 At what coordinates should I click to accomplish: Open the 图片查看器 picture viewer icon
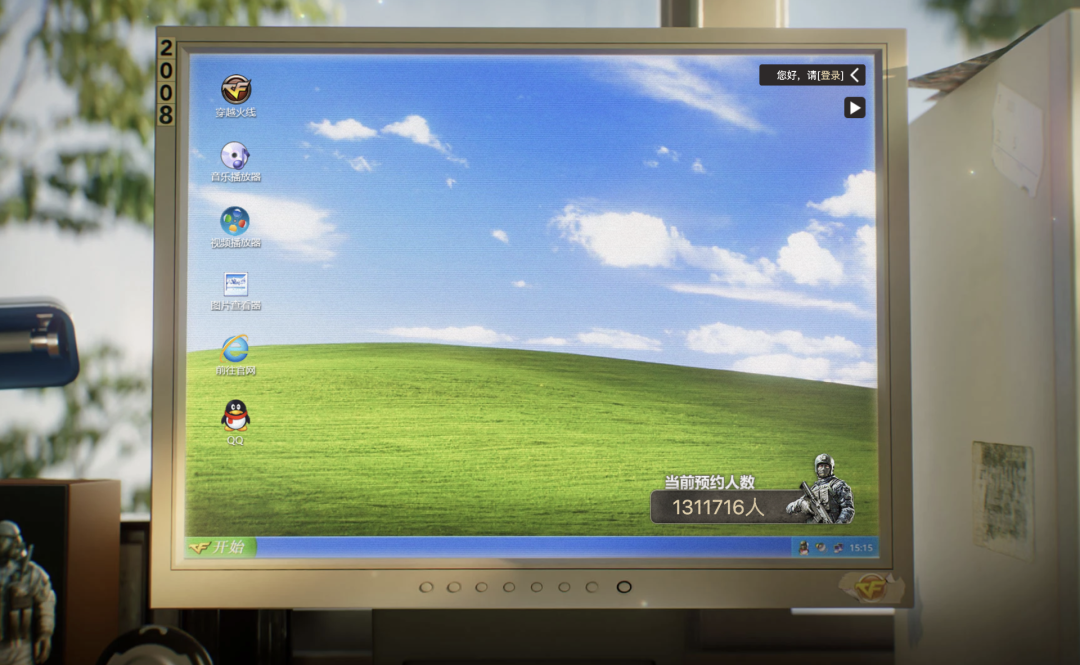(236, 291)
